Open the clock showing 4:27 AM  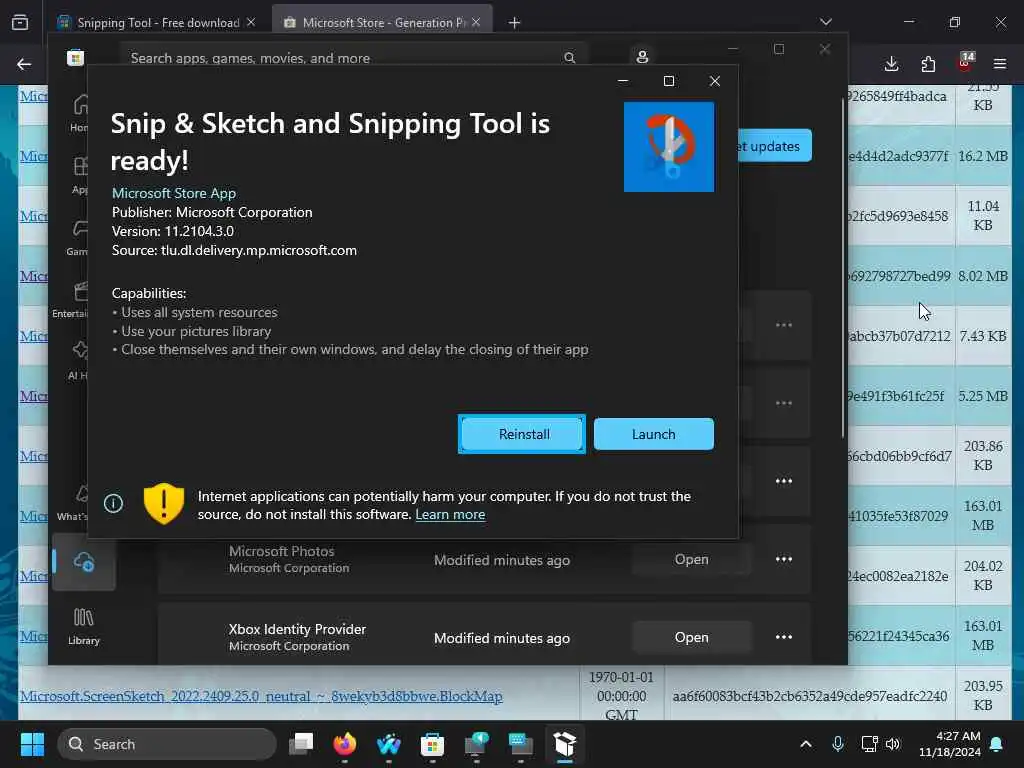coord(950,744)
